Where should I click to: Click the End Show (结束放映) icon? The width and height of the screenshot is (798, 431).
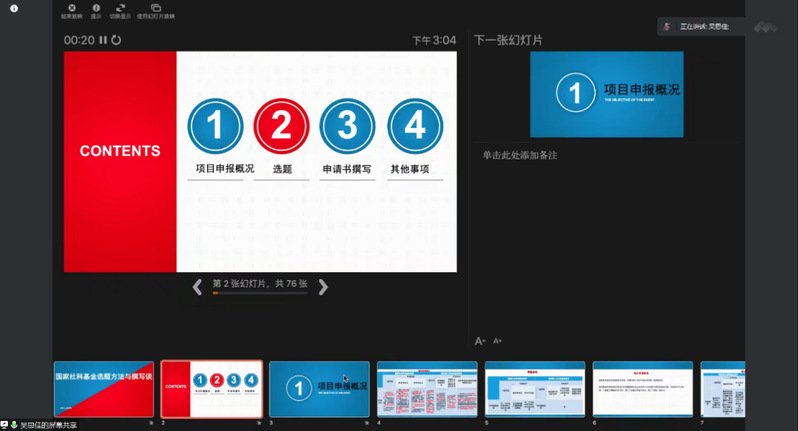tap(72, 9)
